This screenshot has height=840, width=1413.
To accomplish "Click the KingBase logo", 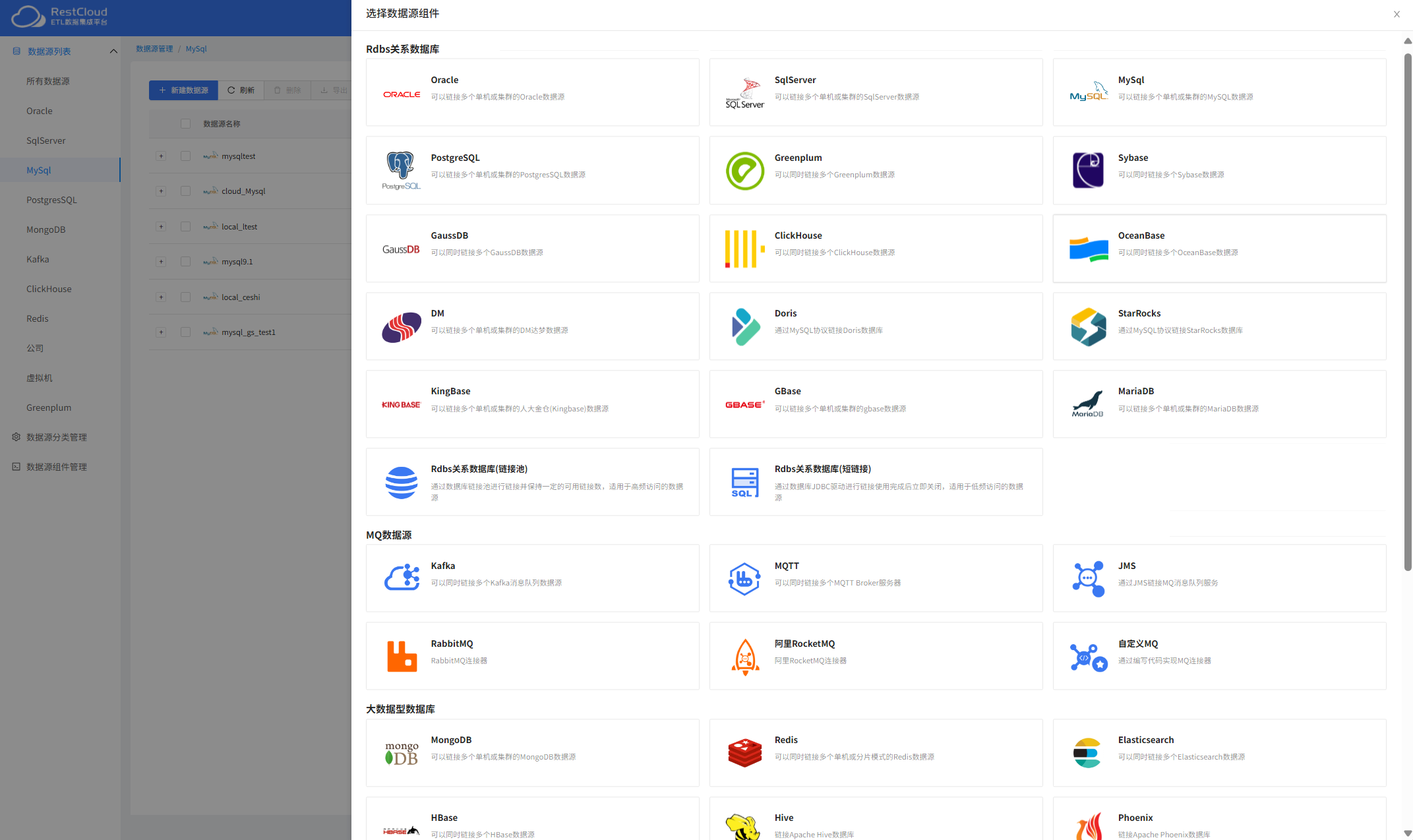I will (x=402, y=405).
